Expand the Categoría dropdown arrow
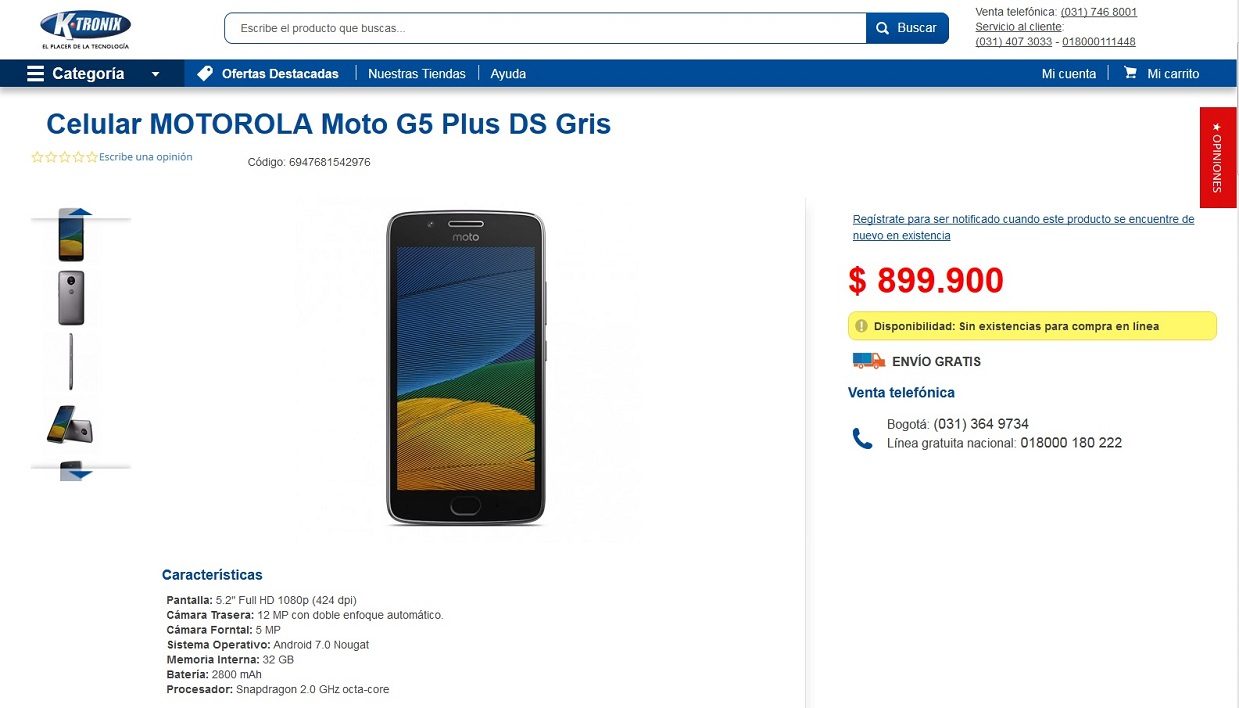The width and height of the screenshot is (1239, 708). pyautogui.click(x=155, y=74)
